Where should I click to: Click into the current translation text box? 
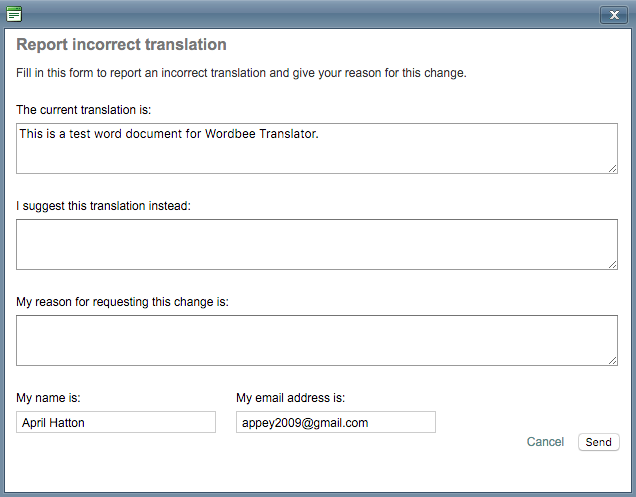[x=316, y=148]
